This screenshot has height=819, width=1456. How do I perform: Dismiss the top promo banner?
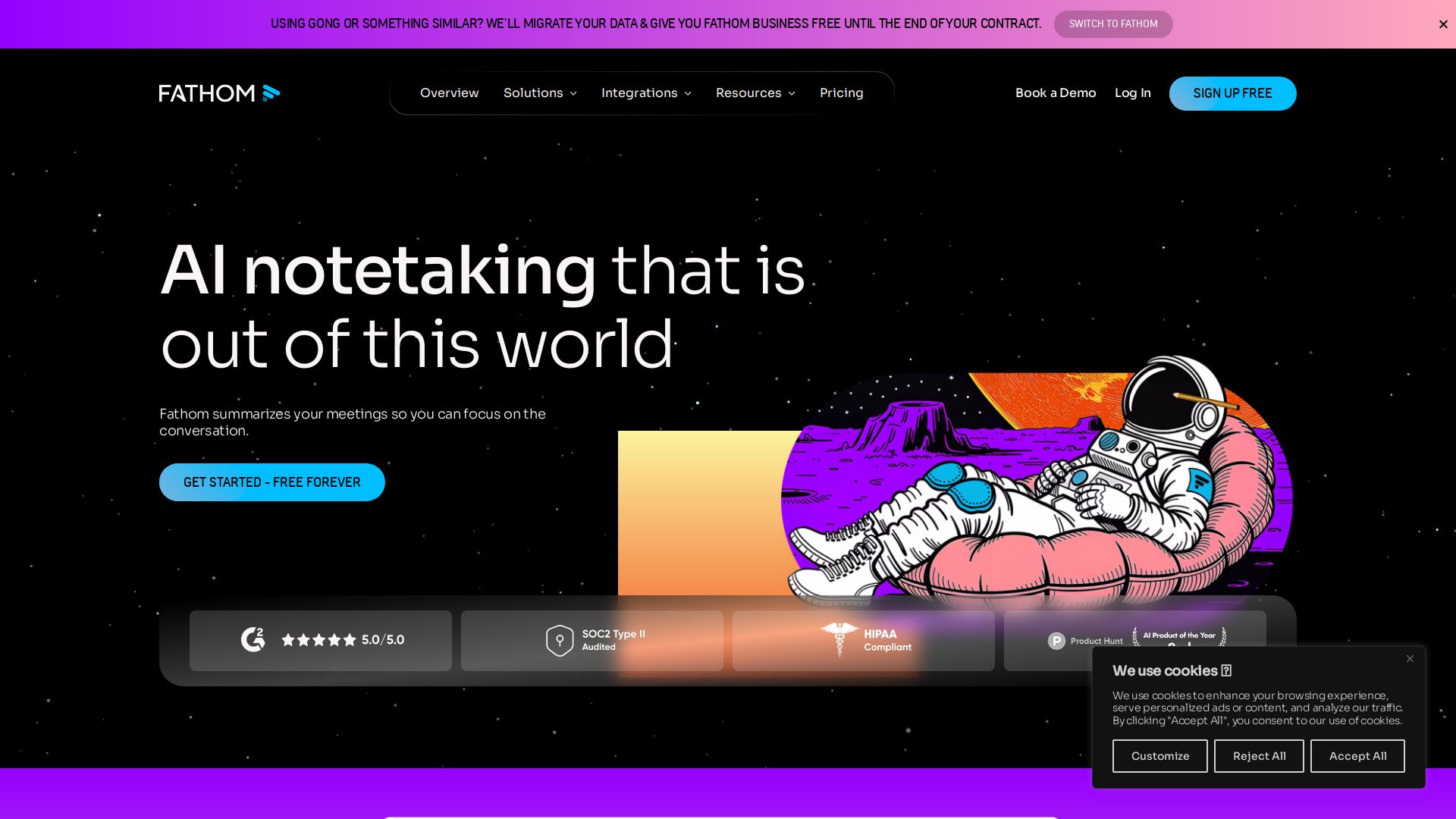point(1443,24)
